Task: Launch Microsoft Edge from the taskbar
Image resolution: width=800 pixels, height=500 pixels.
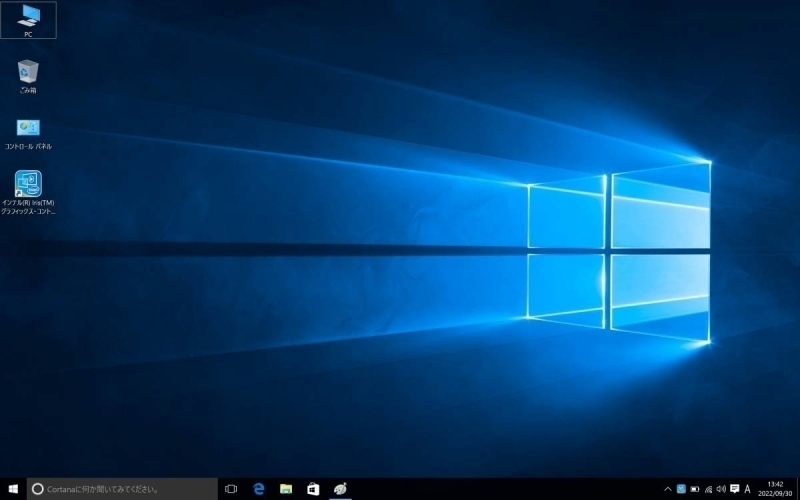Action: point(259,489)
